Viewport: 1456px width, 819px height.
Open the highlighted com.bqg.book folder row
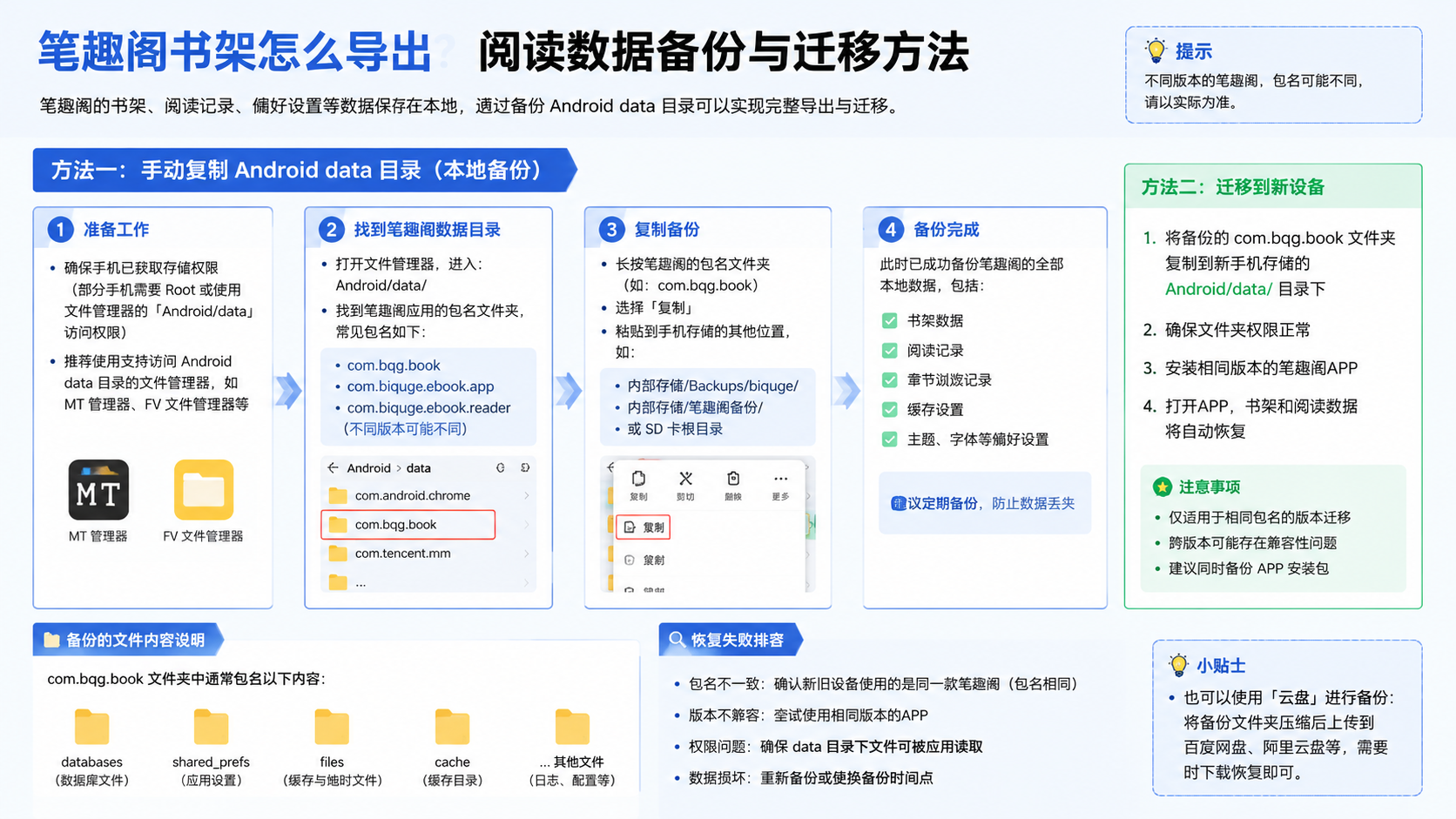click(x=408, y=525)
